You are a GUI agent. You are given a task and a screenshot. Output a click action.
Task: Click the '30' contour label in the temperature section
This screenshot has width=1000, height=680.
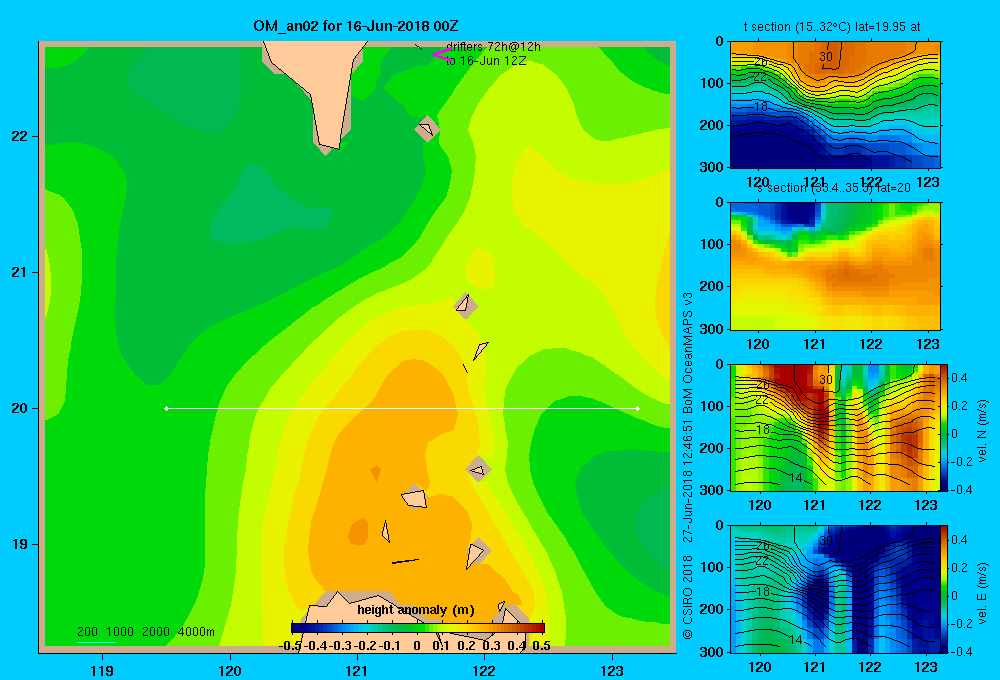tap(826, 57)
